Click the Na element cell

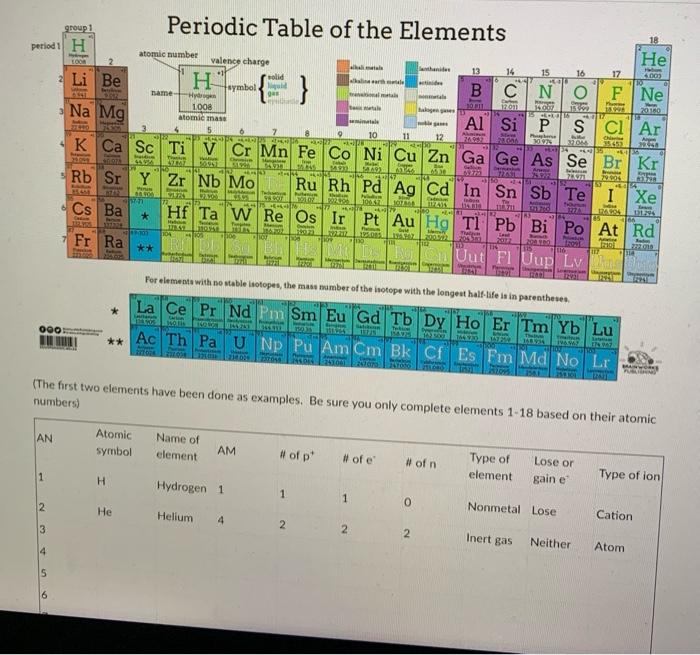[80, 117]
